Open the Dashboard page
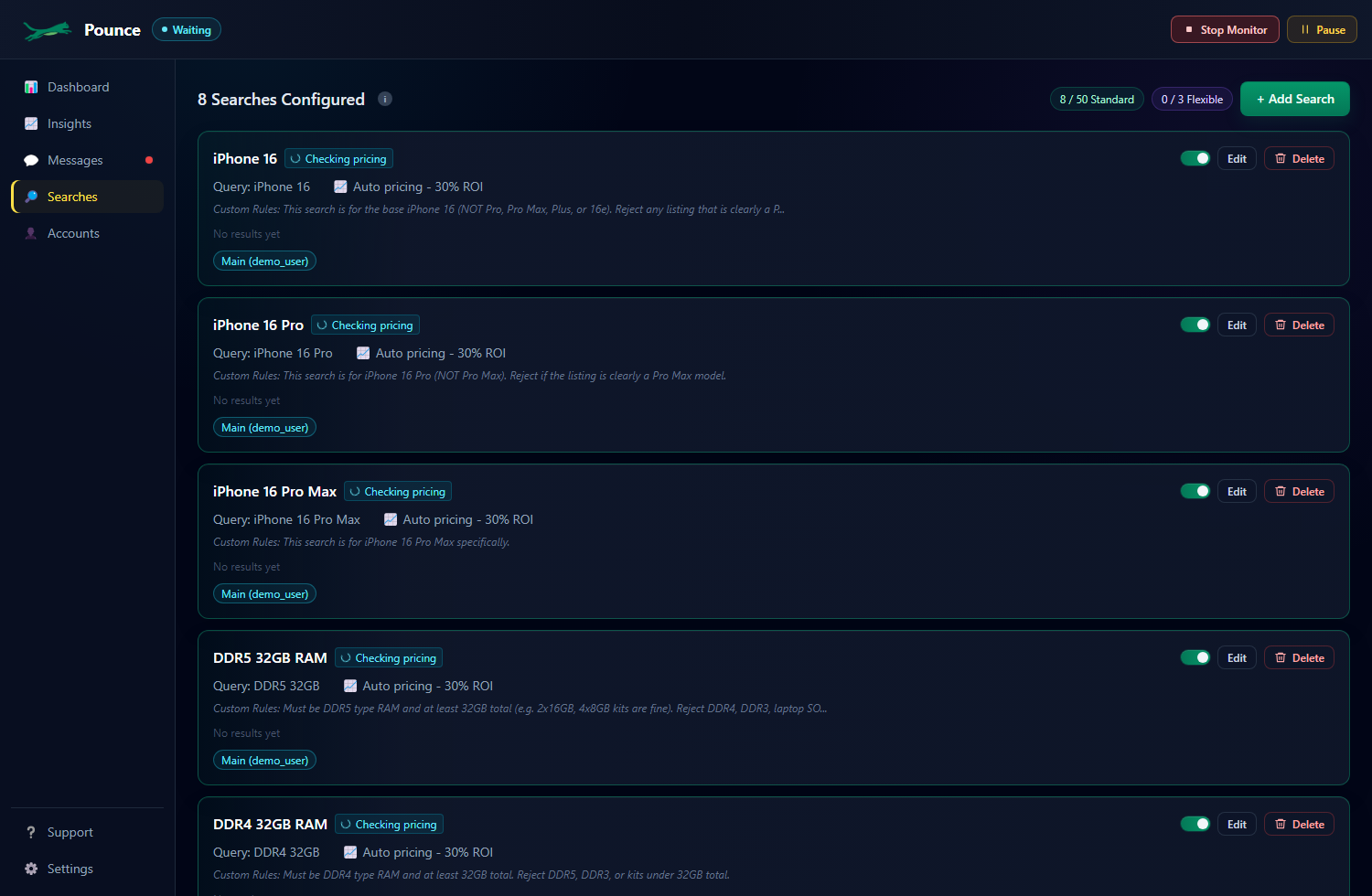1372x896 pixels. 87,87
